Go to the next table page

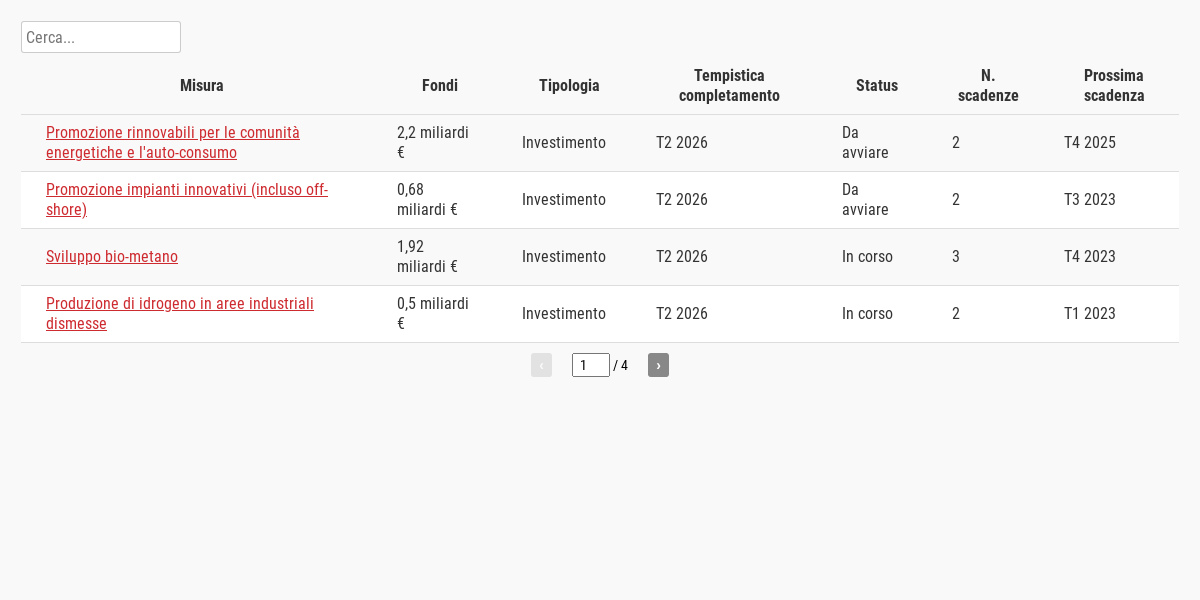[658, 365]
